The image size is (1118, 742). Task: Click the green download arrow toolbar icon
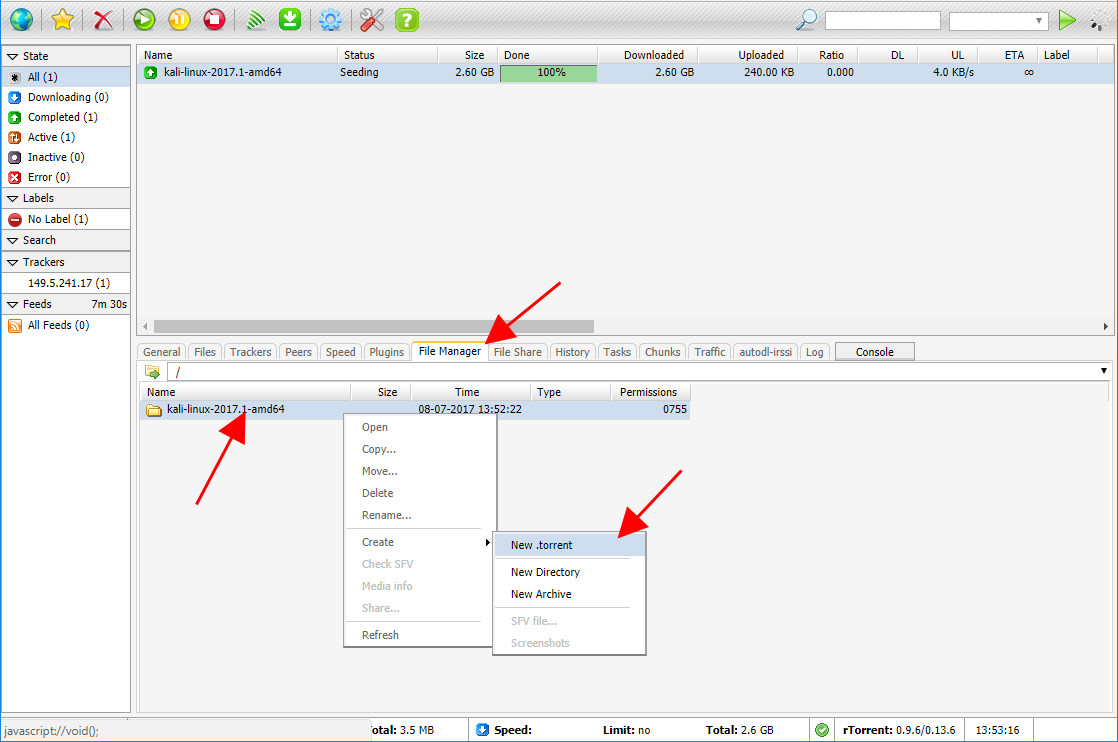pos(289,19)
